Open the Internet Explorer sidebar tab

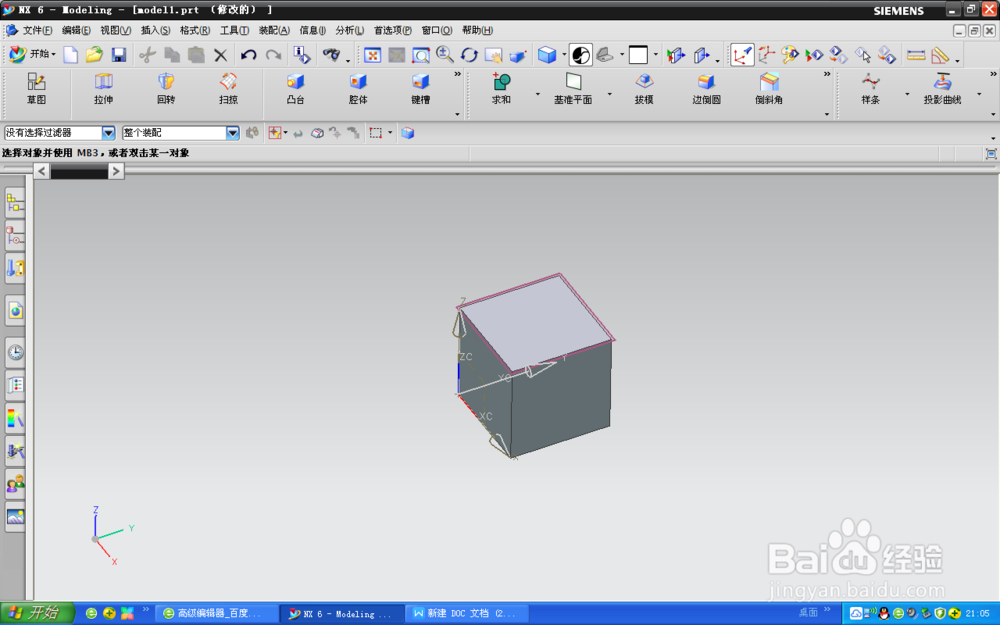coord(15,311)
